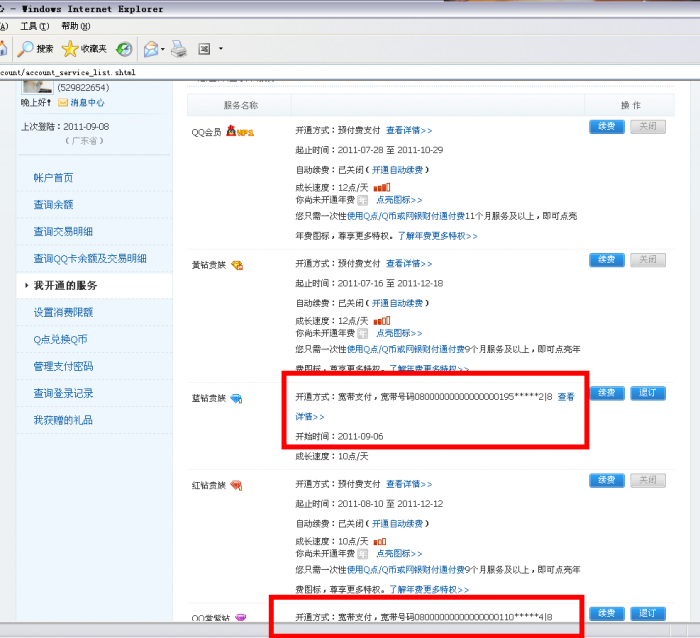Click the user avatar thumbnail

pos(38,86)
